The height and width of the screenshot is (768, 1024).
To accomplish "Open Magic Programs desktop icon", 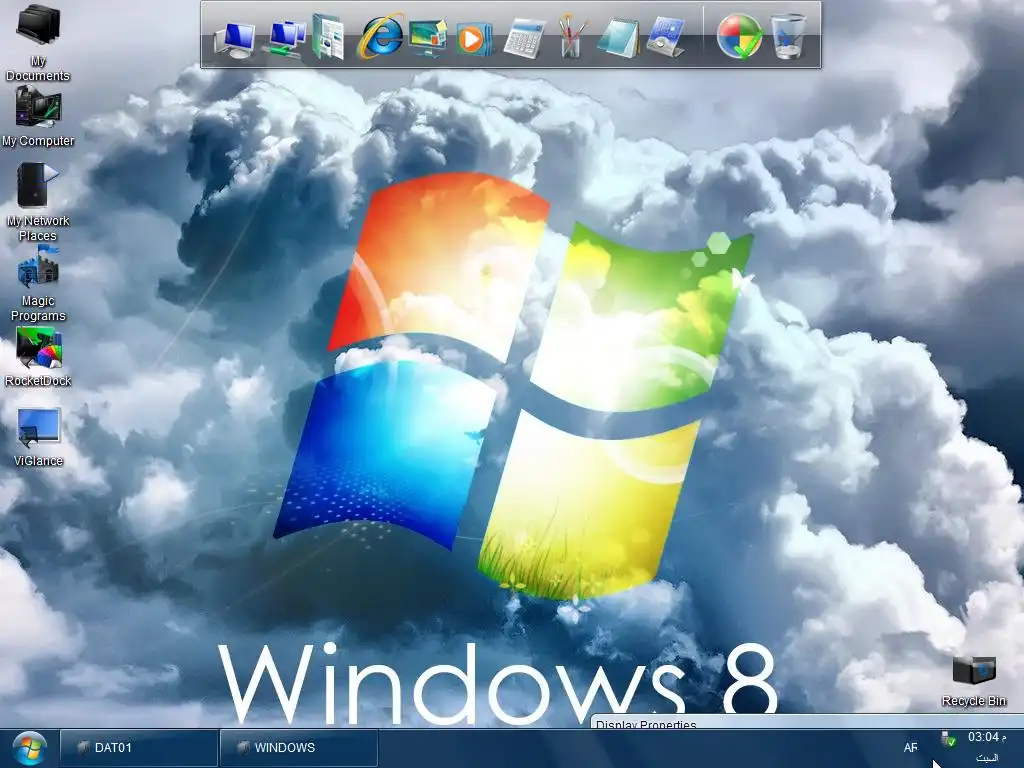I will coord(38,284).
